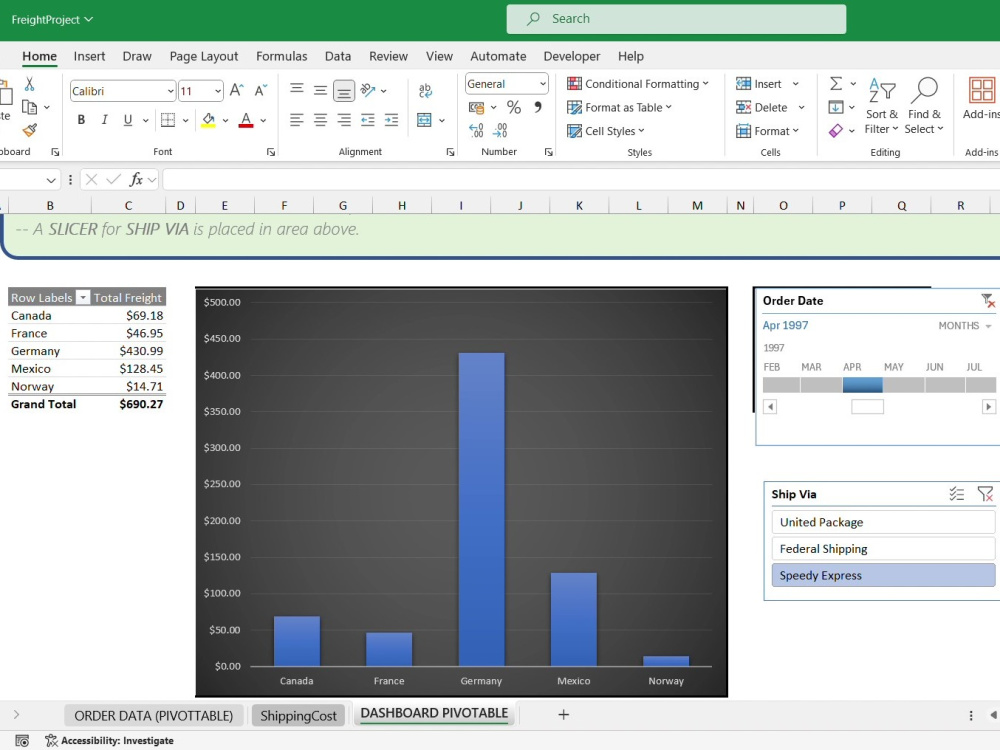Open the Page Layout ribbon tab
Screen dimensions: 1000x750
point(203,56)
